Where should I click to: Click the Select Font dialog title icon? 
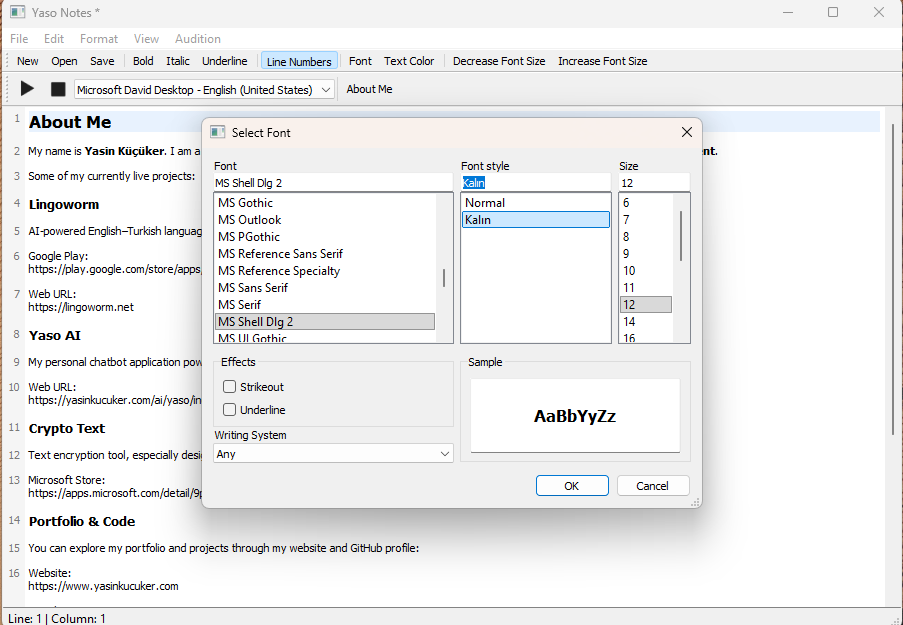point(218,132)
